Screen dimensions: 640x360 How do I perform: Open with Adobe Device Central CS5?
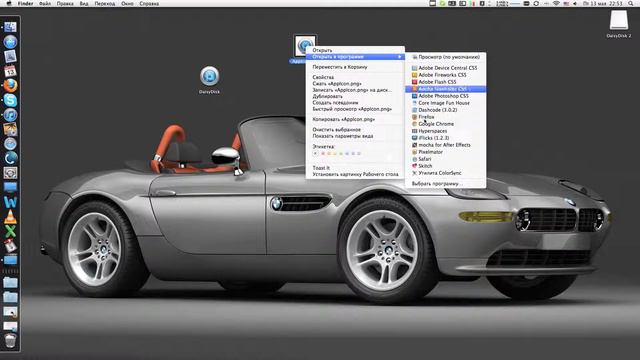[446, 68]
